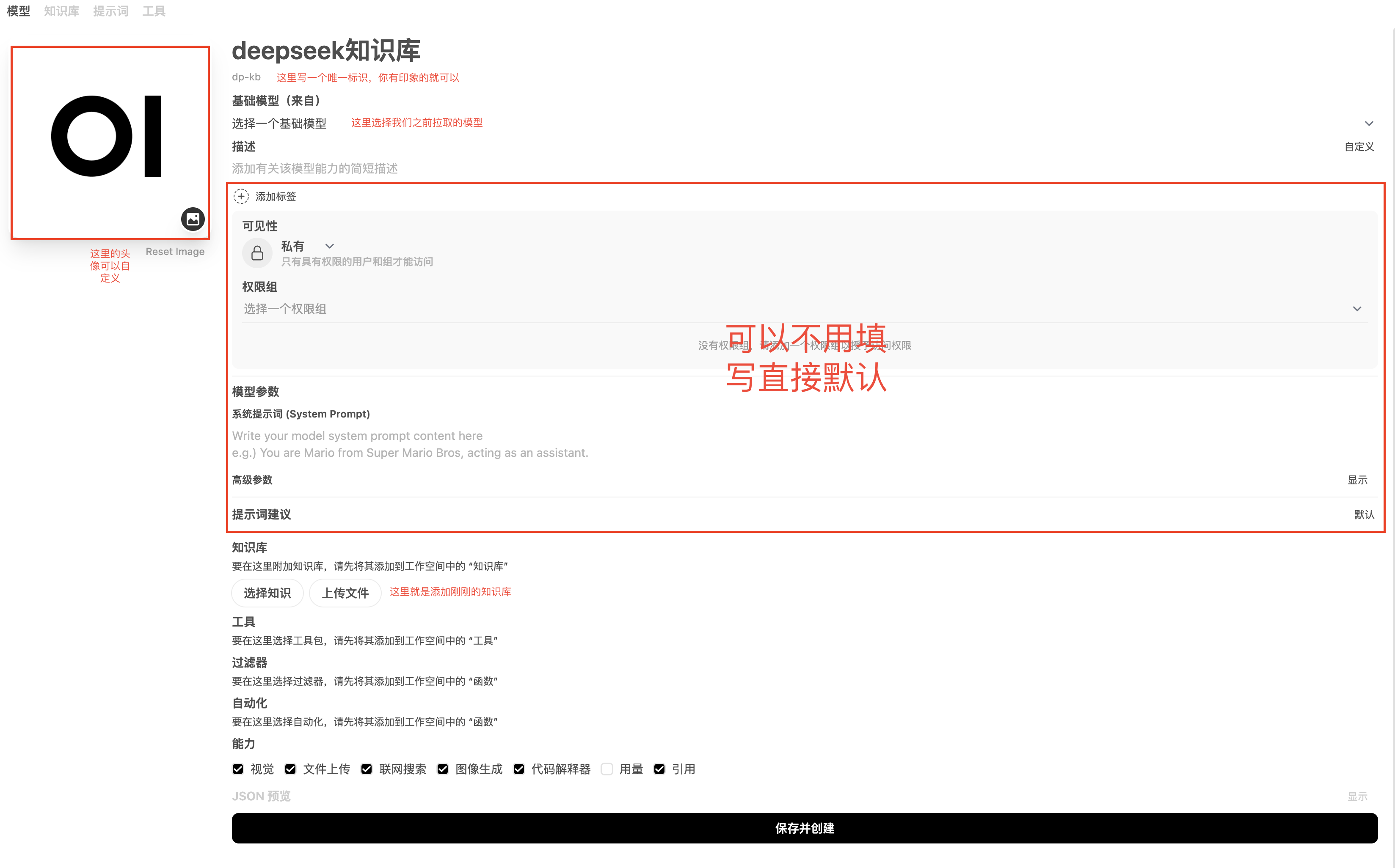Uncheck the 联网搜索 capability
1395x868 pixels.
(367, 769)
